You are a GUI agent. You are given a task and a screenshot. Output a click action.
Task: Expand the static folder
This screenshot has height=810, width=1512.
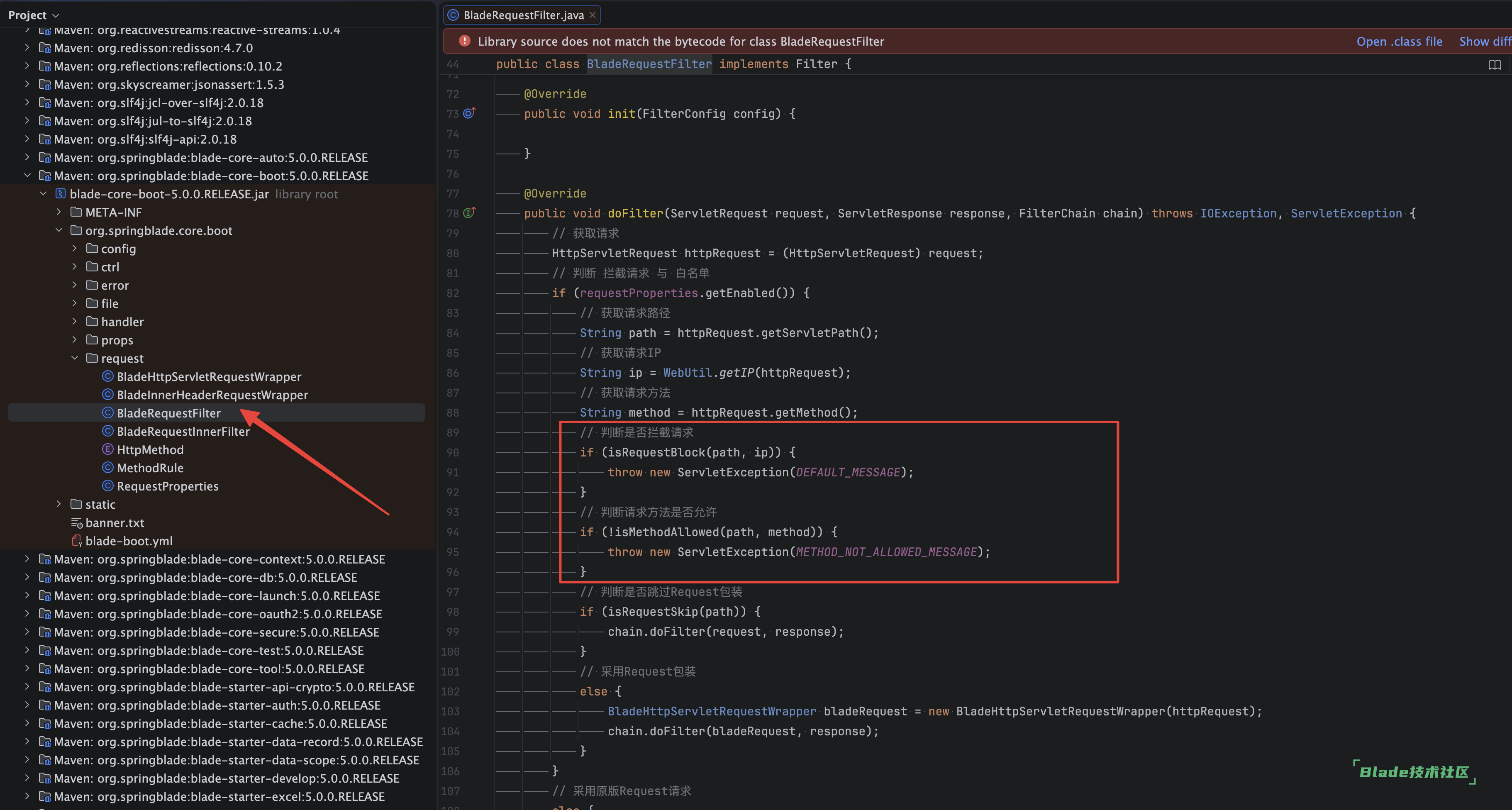coord(59,504)
